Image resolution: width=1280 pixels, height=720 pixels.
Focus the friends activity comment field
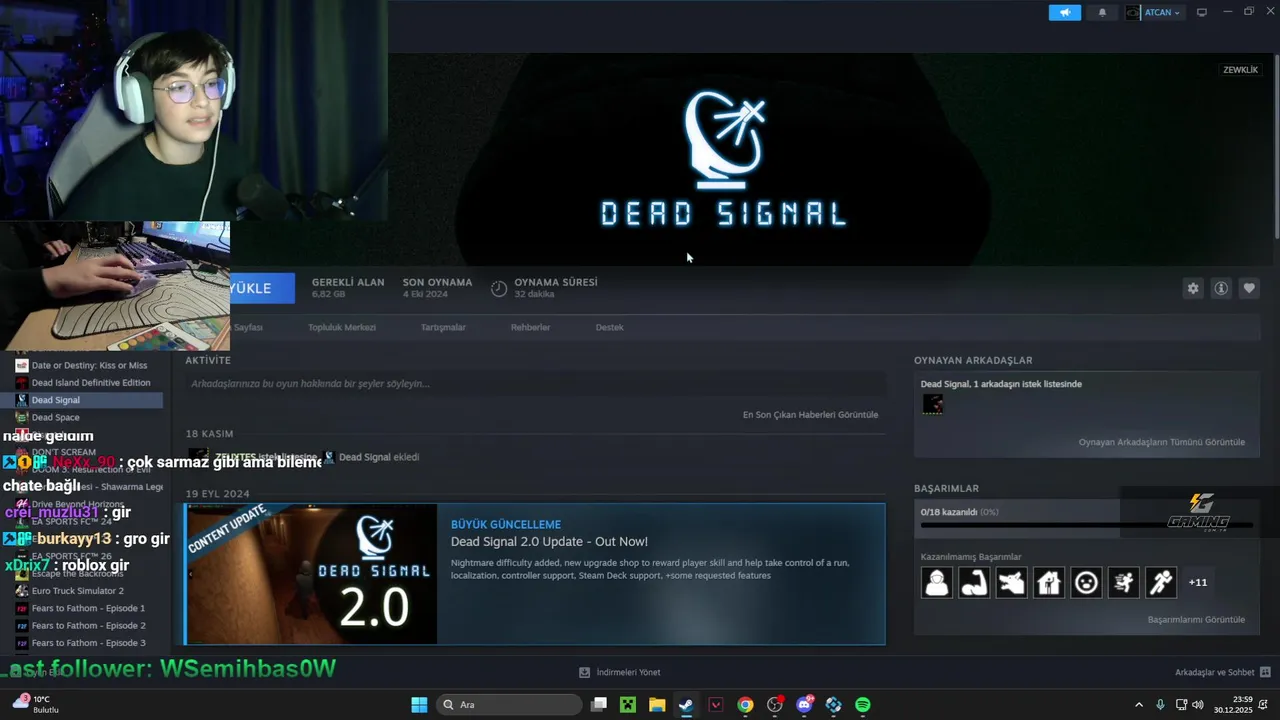(x=535, y=383)
